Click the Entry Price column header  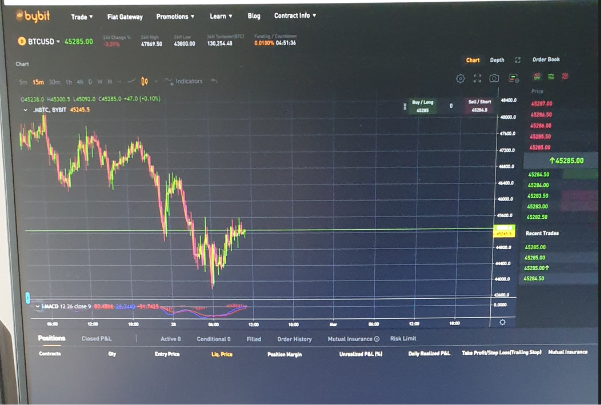[167, 354]
